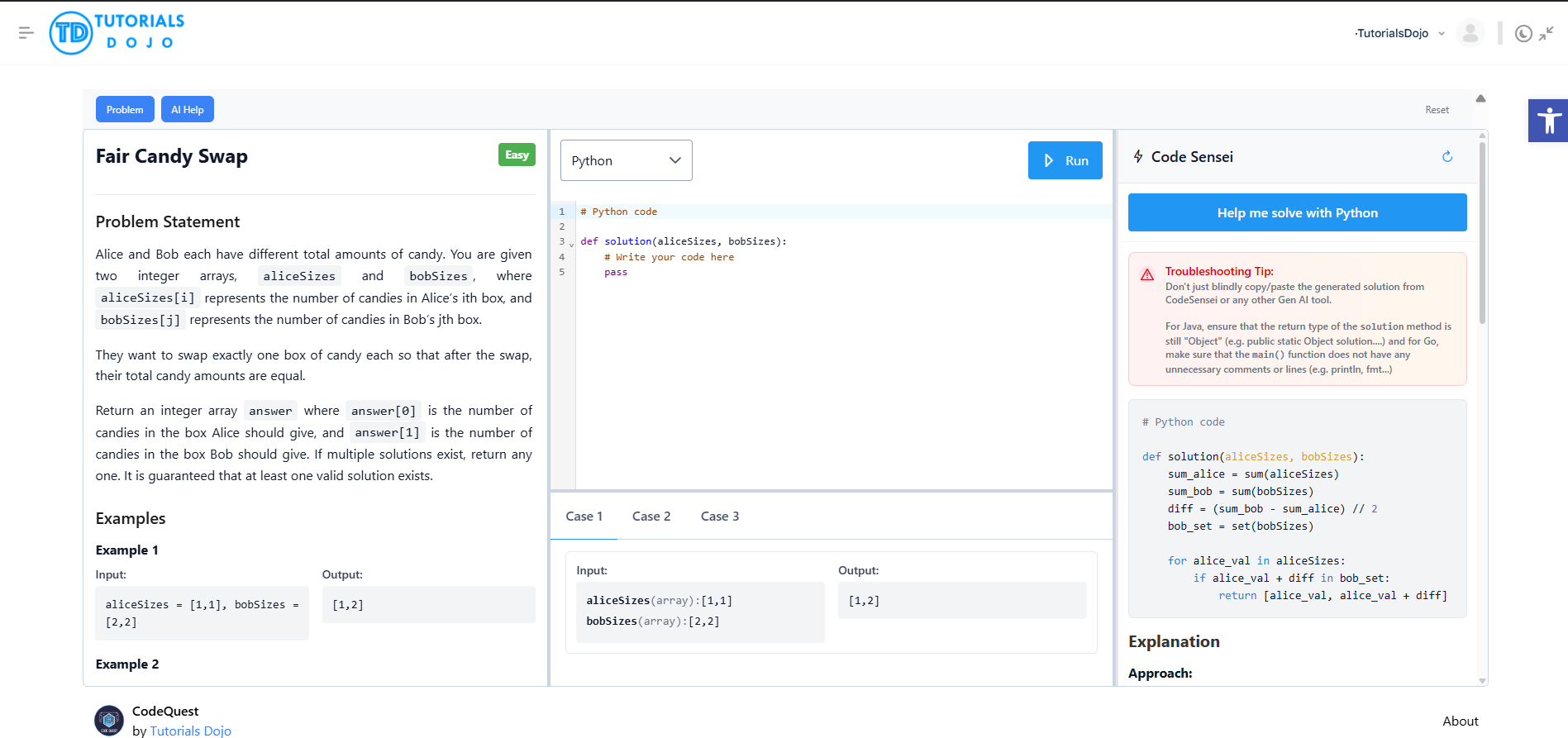Collapse the panel with the up arrow
Image resolution: width=1568 pixels, height=738 pixels.
(1480, 98)
